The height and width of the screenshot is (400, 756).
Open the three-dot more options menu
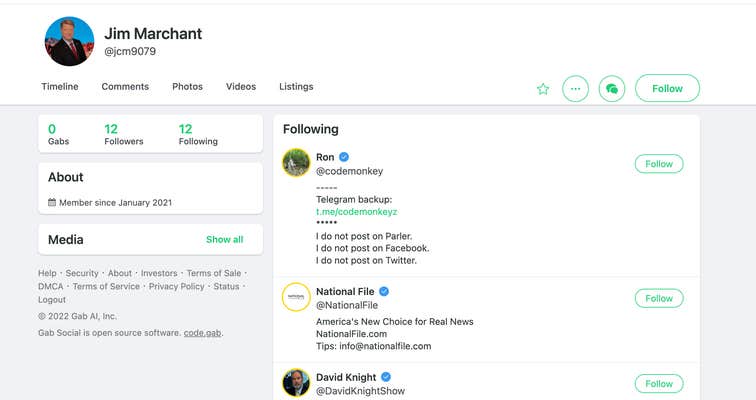click(575, 89)
